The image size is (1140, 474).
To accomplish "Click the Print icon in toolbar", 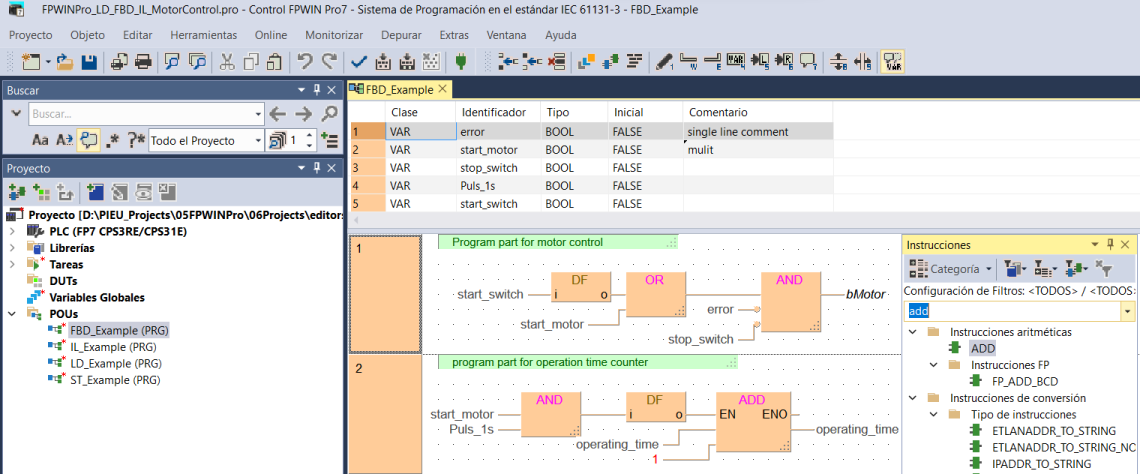I will (x=143, y=62).
